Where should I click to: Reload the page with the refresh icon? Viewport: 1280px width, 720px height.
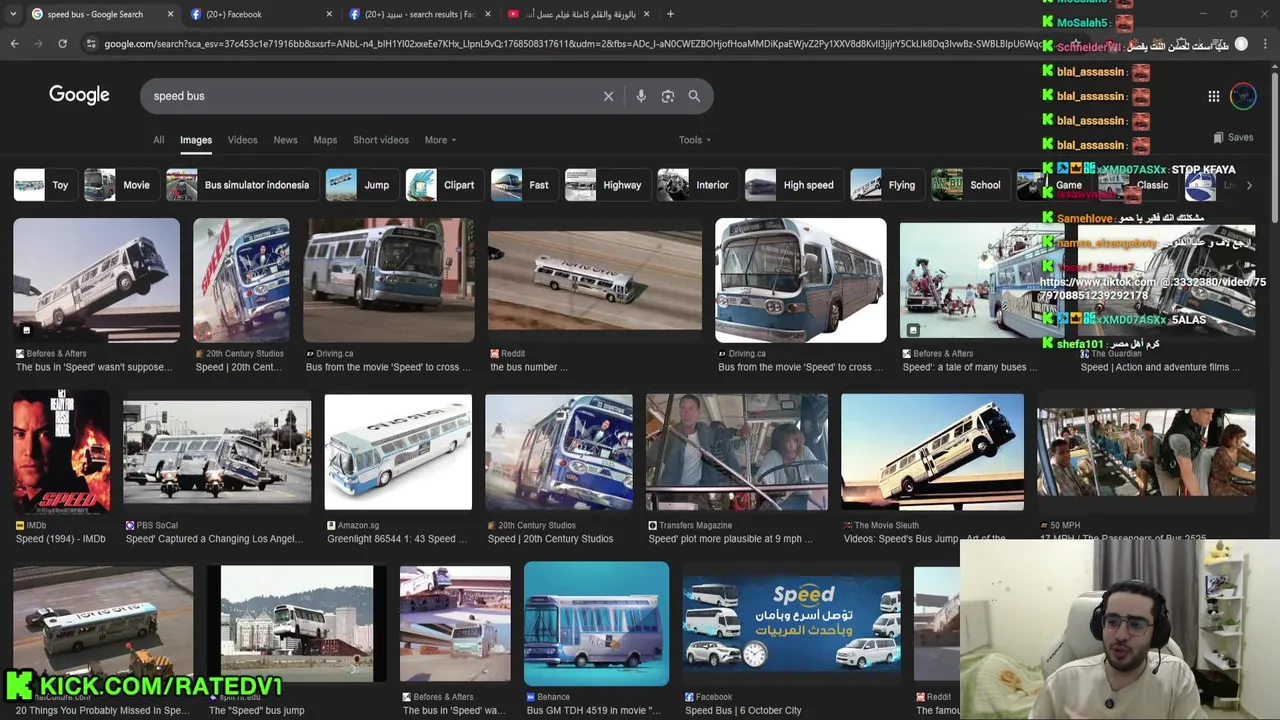(62, 44)
